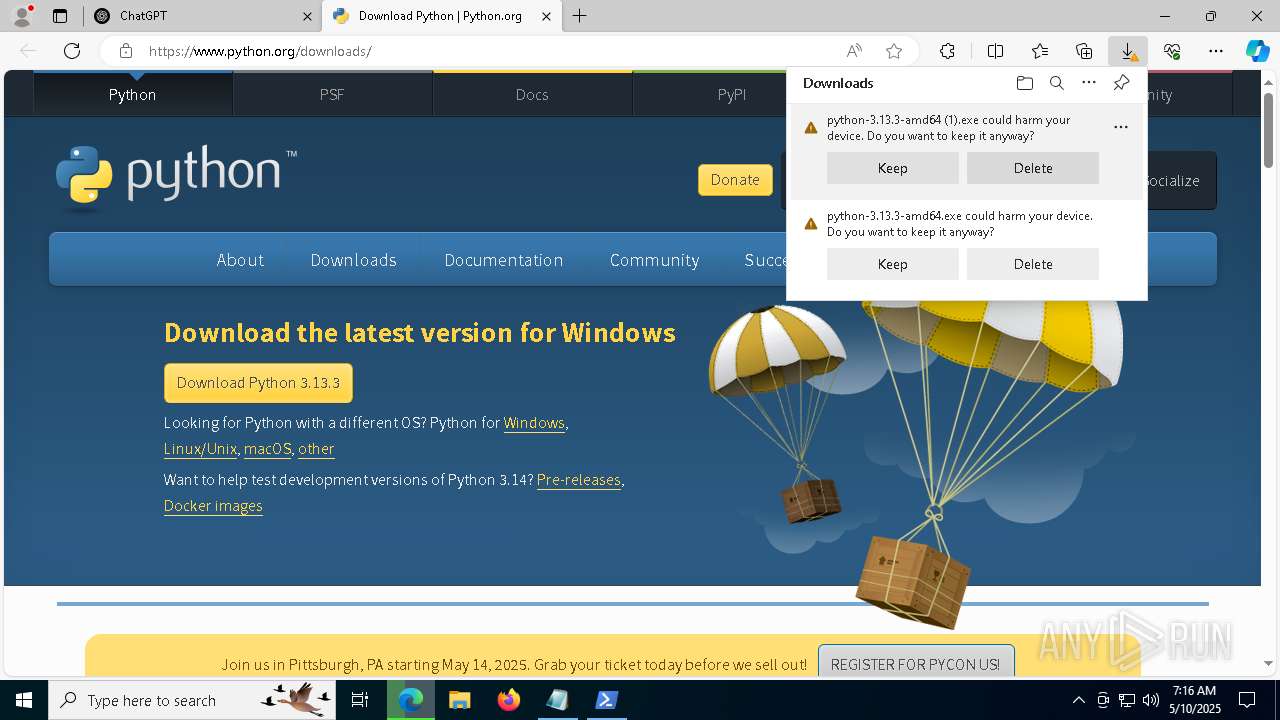Open downloads folder icon in panel
Image resolution: width=1280 pixels, height=720 pixels.
pos(1024,83)
